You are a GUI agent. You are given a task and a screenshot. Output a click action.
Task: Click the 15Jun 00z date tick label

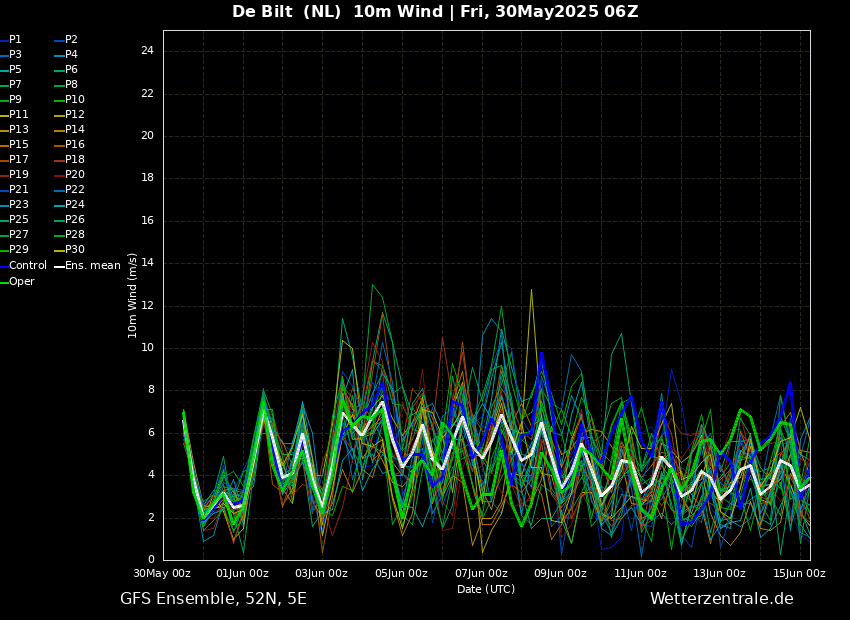(799, 574)
